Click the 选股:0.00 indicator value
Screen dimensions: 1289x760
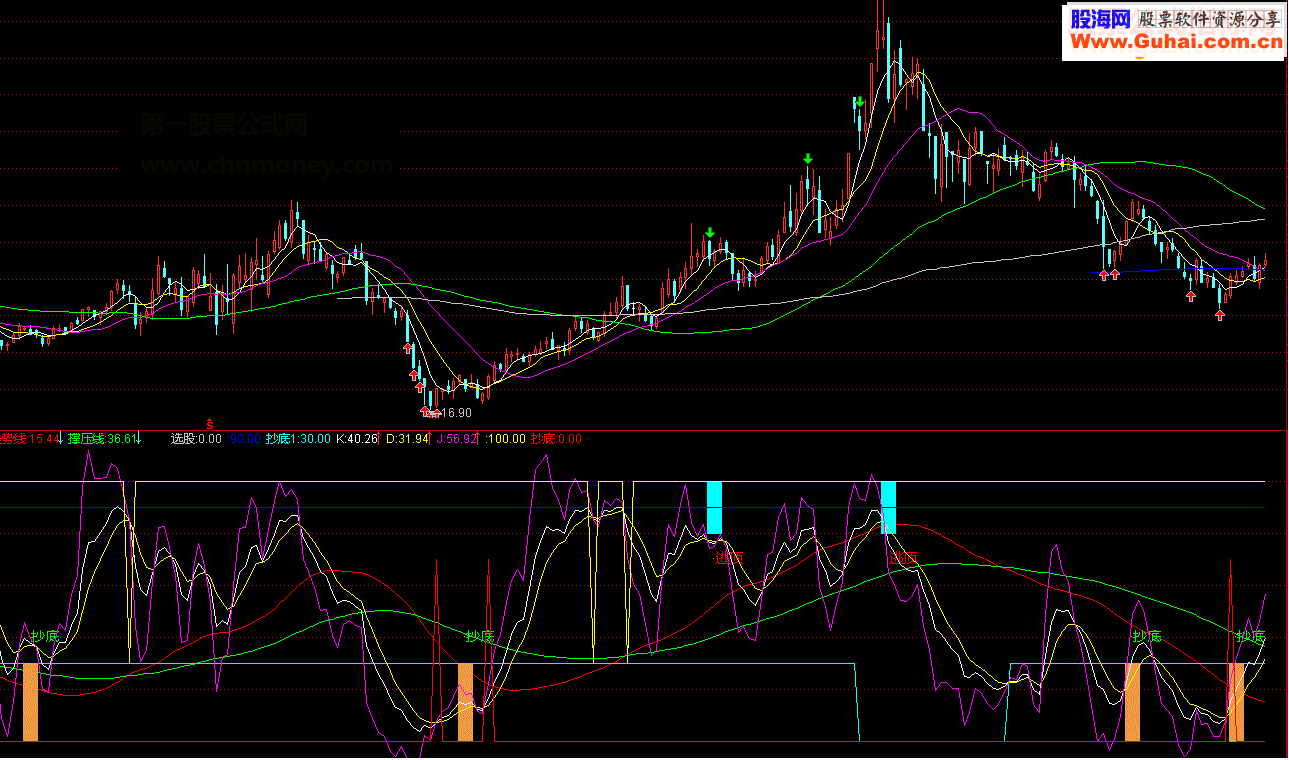(x=196, y=438)
